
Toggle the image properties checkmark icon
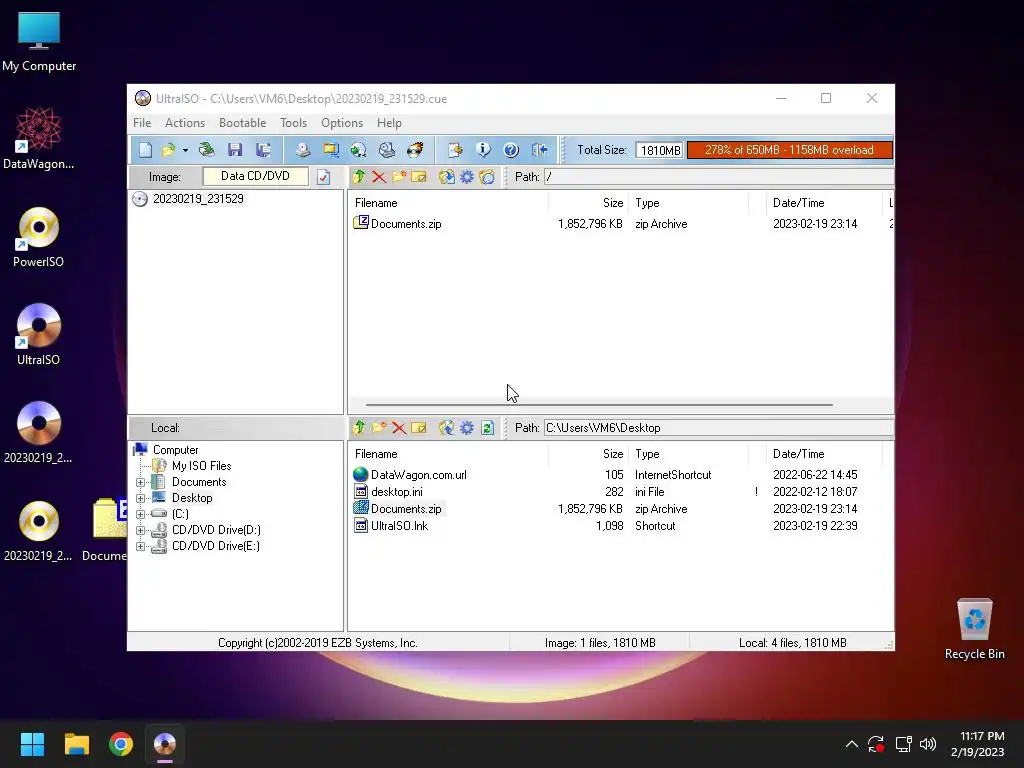pyautogui.click(x=323, y=177)
